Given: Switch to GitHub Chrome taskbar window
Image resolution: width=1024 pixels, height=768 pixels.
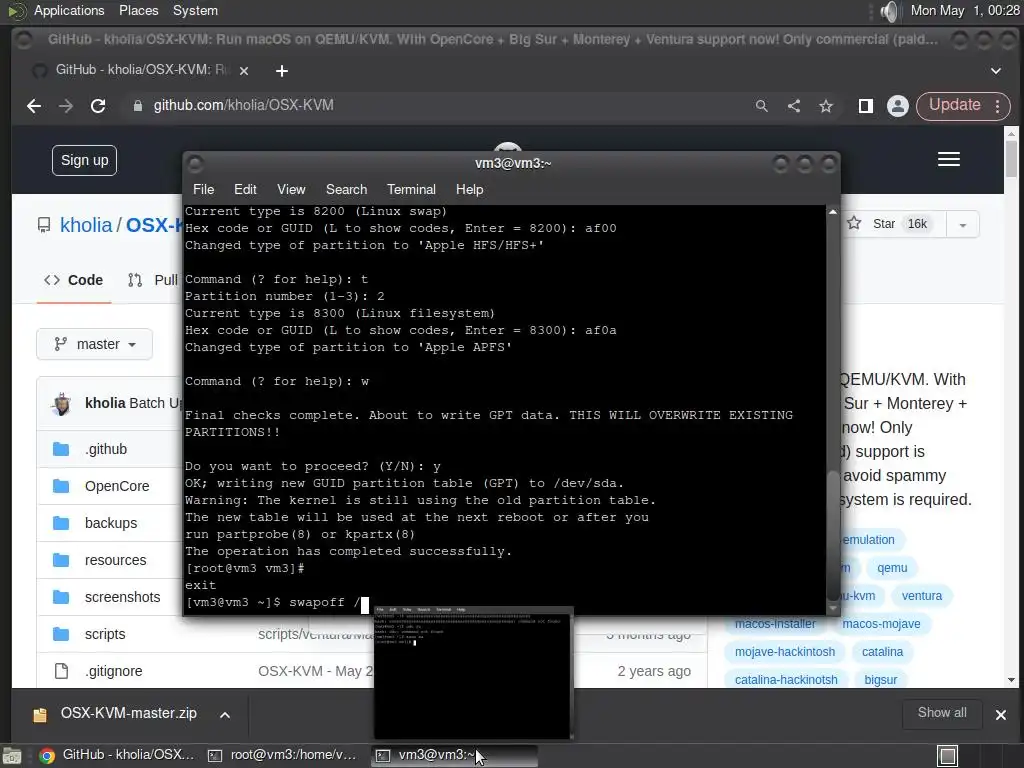Looking at the screenshot, I should pyautogui.click(x=117, y=755).
